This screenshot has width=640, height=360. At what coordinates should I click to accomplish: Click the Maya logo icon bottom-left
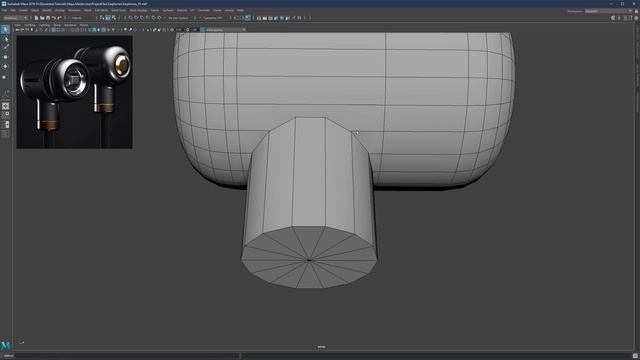(5, 346)
